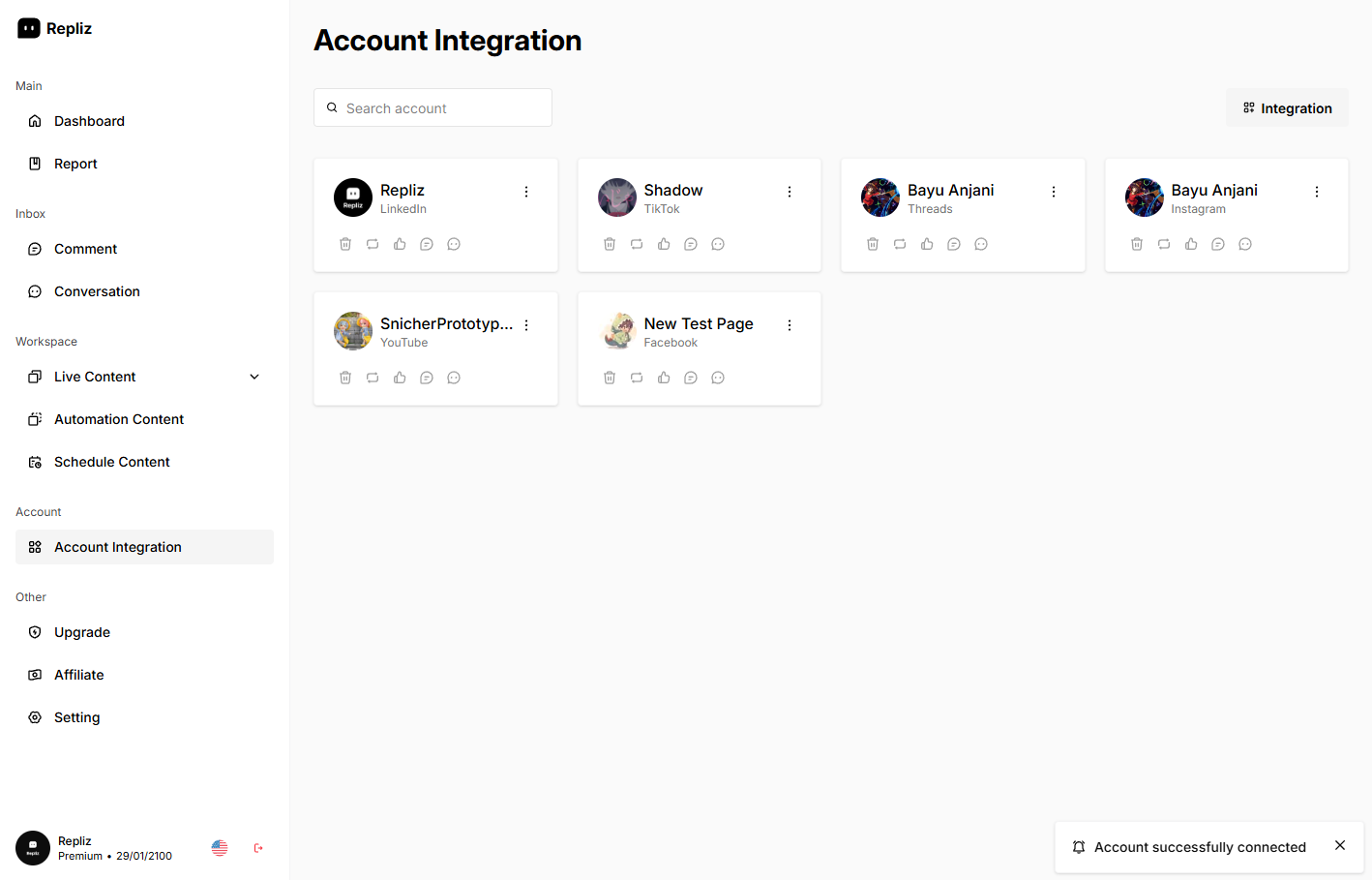Go to Dashboard in the sidebar

pos(89,121)
